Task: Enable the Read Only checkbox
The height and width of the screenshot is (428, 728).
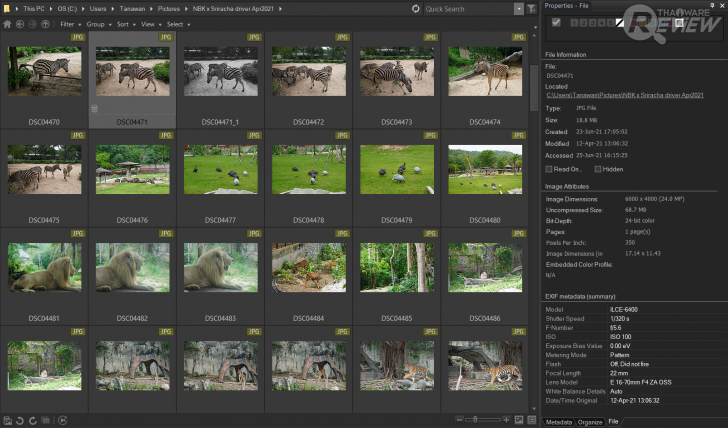Action: tap(549, 169)
